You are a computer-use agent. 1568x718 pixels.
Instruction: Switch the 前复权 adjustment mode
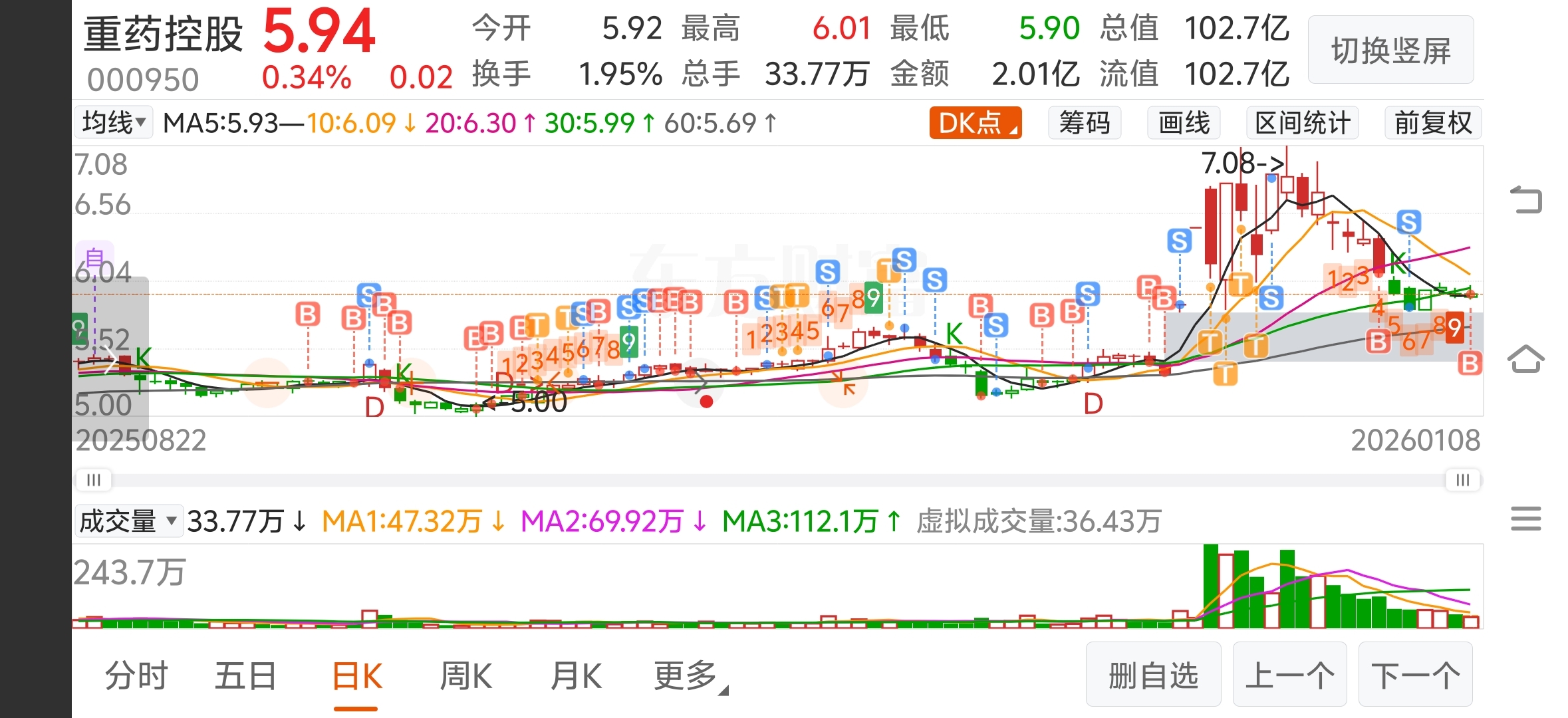tap(1433, 123)
